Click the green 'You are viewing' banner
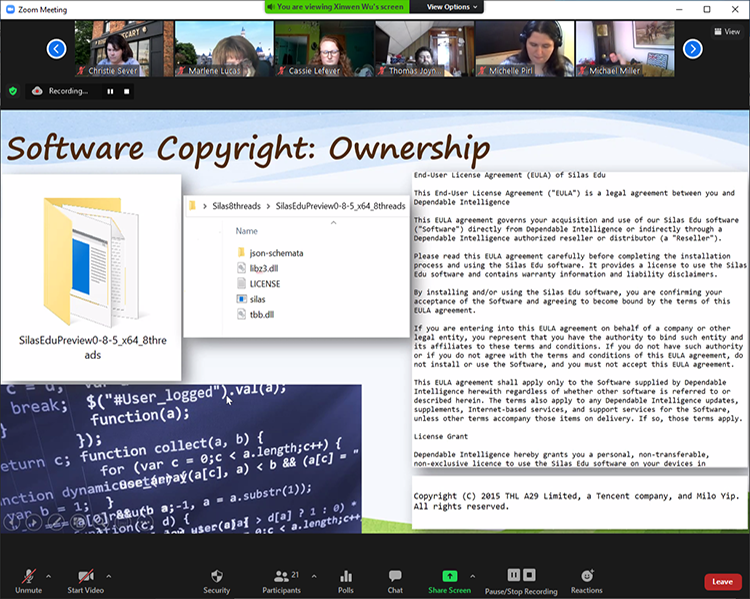The width and height of the screenshot is (750, 599). pos(337,7)
